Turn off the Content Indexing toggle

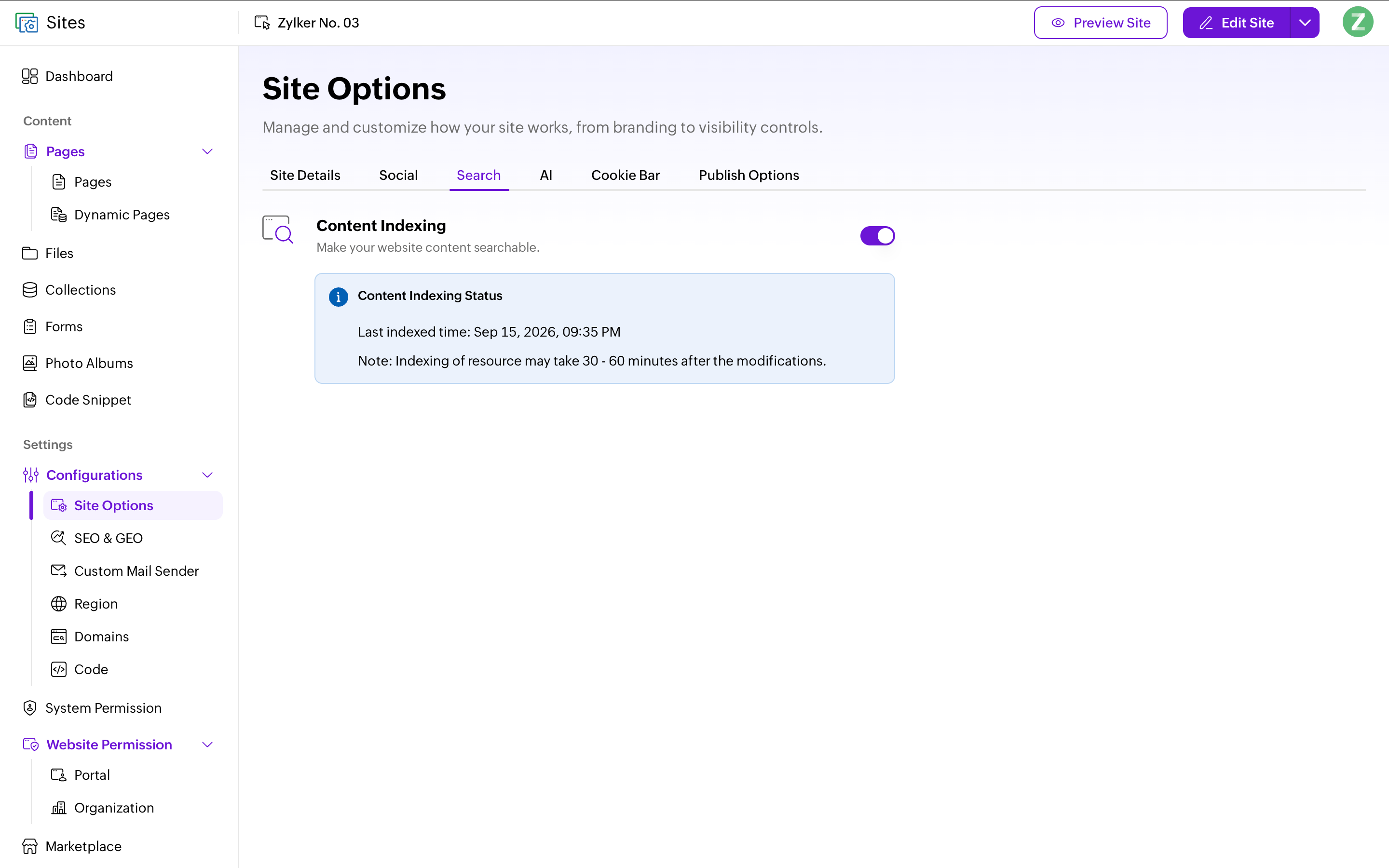coord(877,236)
